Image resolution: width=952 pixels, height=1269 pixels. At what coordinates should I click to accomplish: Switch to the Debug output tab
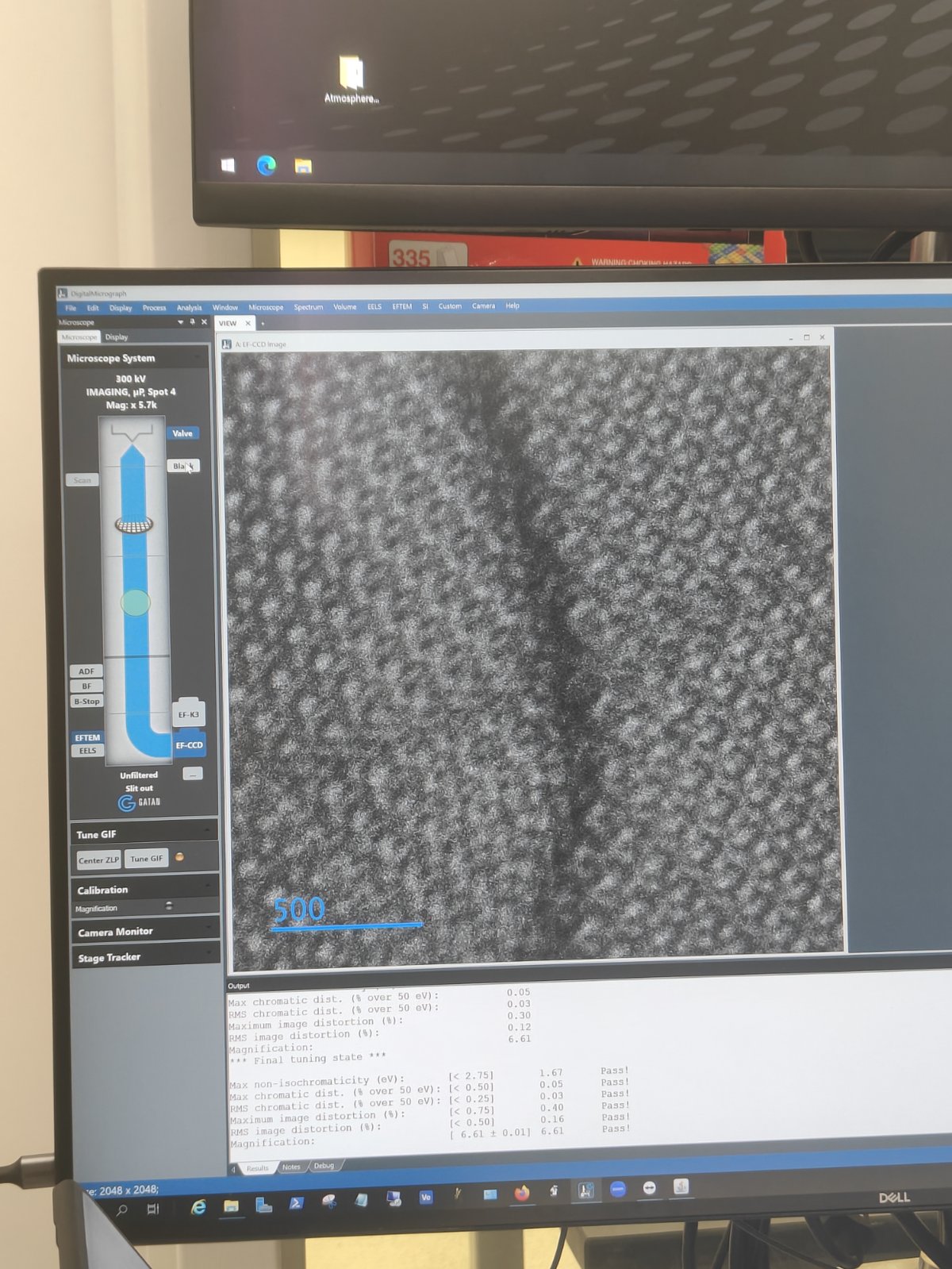point(324,1166)
